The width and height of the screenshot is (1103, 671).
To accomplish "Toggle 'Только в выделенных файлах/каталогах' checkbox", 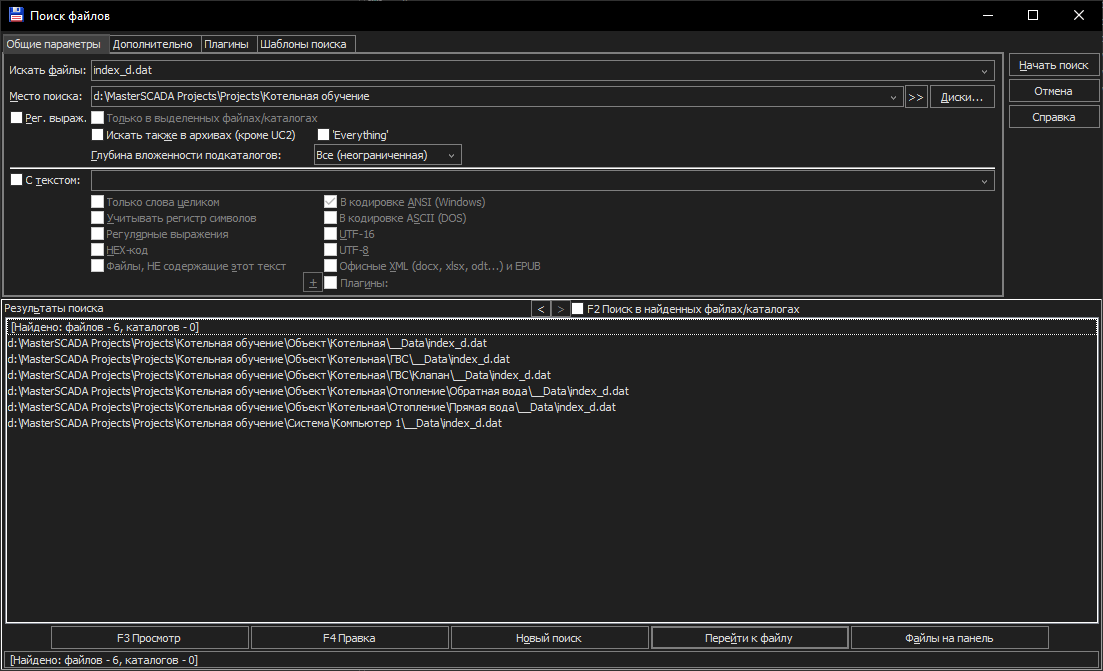I will [x=97, y=117].
